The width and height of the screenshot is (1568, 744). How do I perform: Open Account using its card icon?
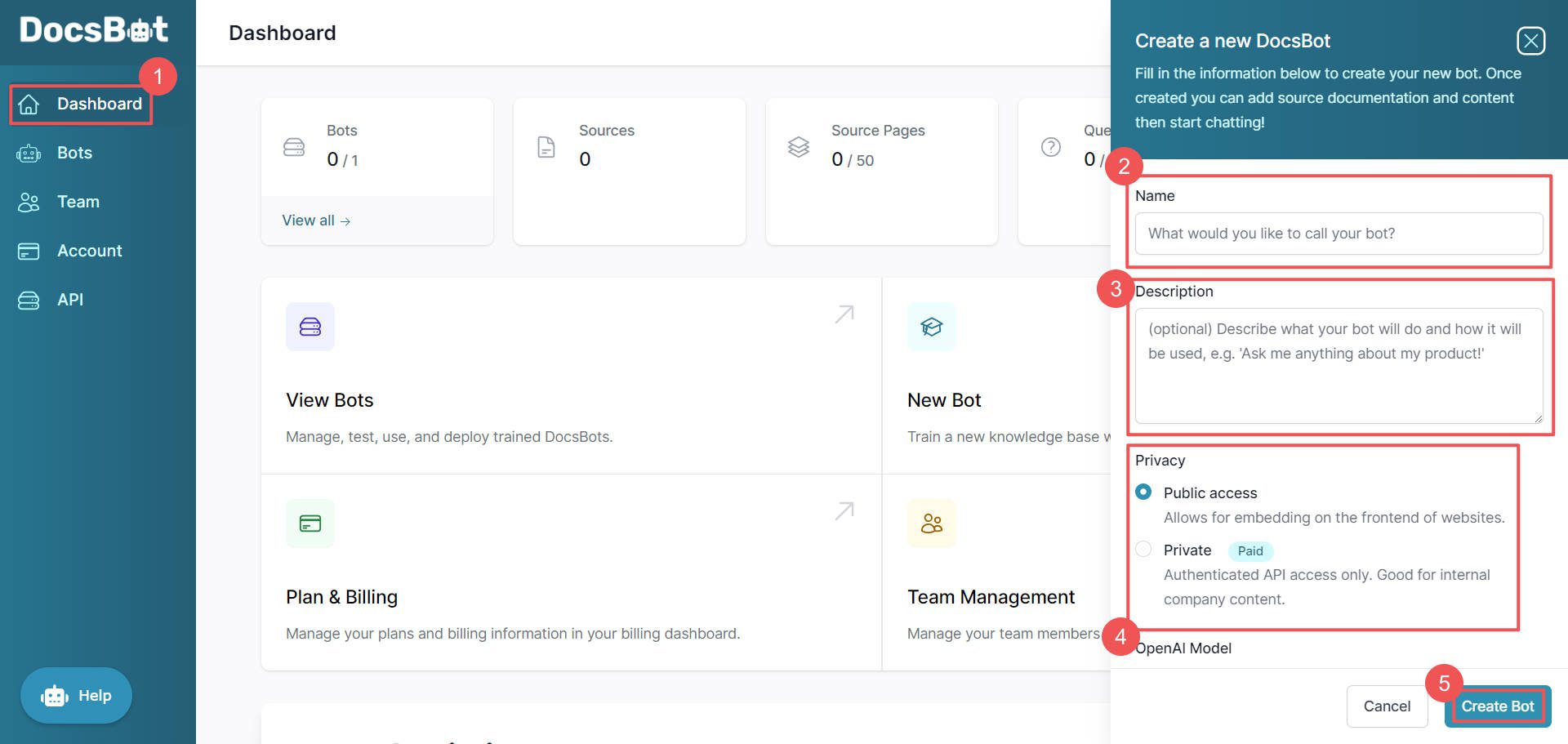[29, 251]
